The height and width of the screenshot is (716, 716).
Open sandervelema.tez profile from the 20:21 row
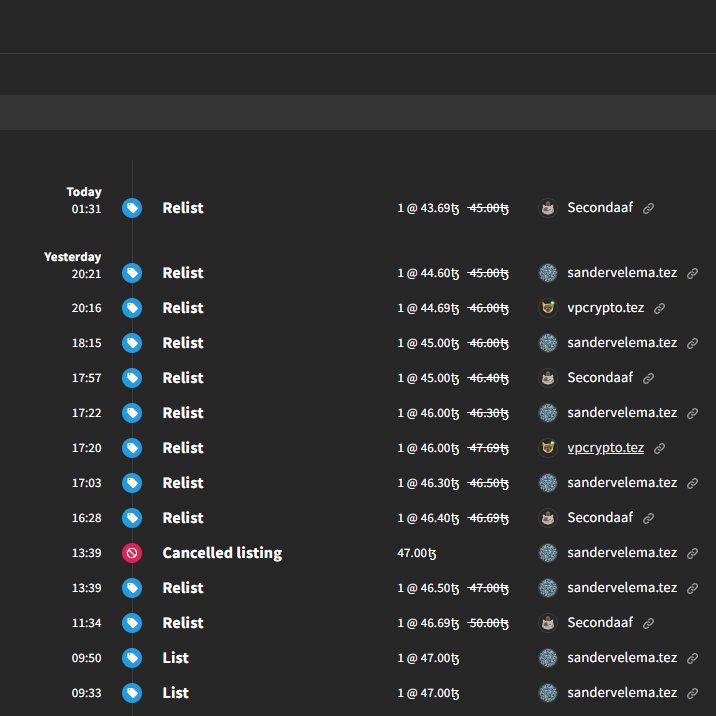coord(622,273)
